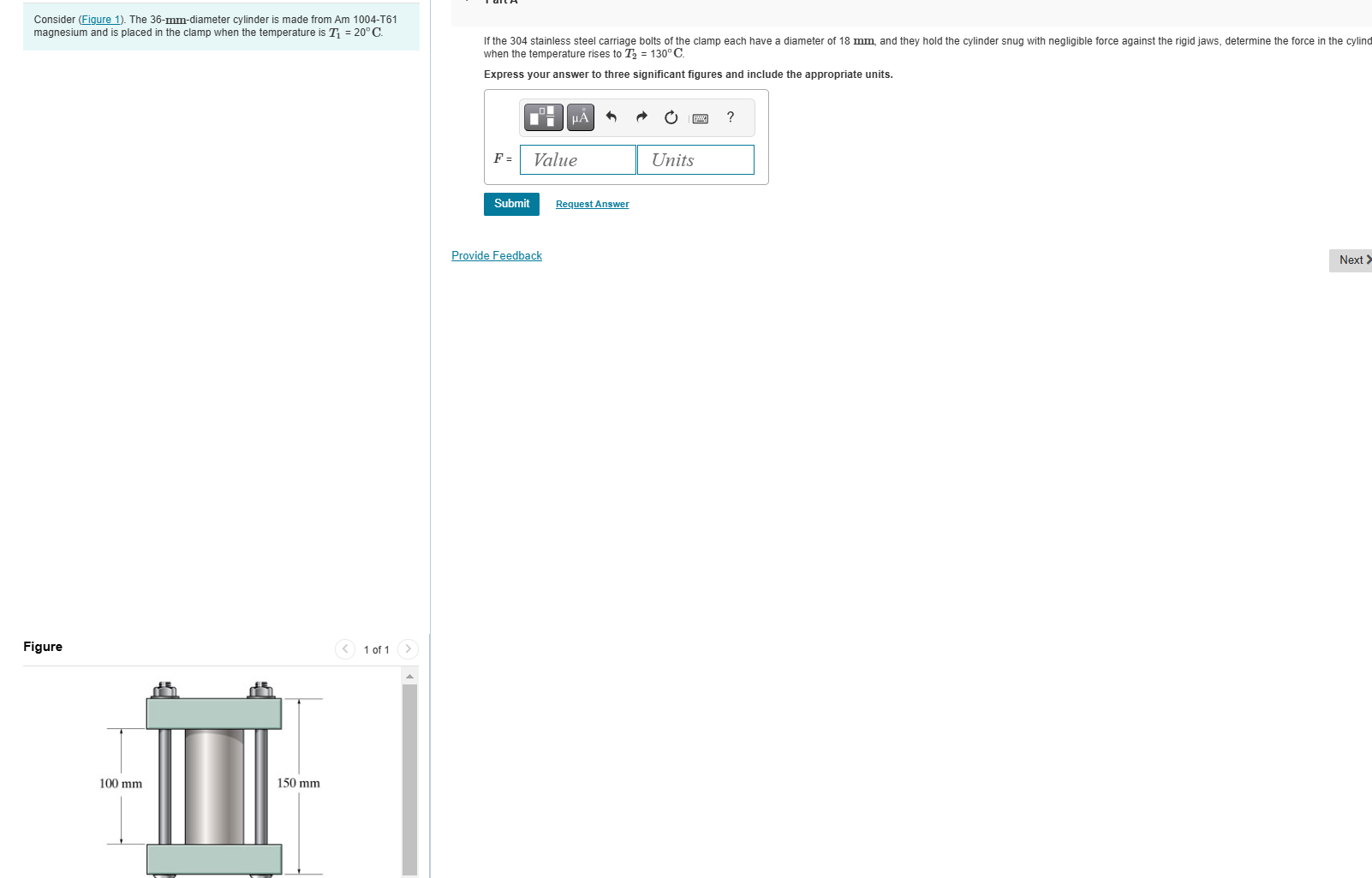This screenshot has height=878, width=1372.
Task: Click inside the Value input field
Action: pyautogui.click(x=577, y=159)
